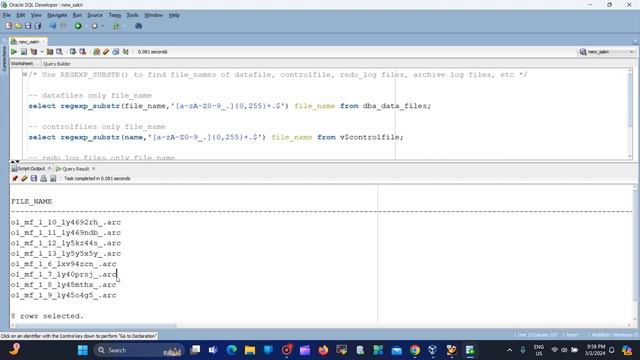
Task: Run Statement with green play icon
Action: click(14, 52)
